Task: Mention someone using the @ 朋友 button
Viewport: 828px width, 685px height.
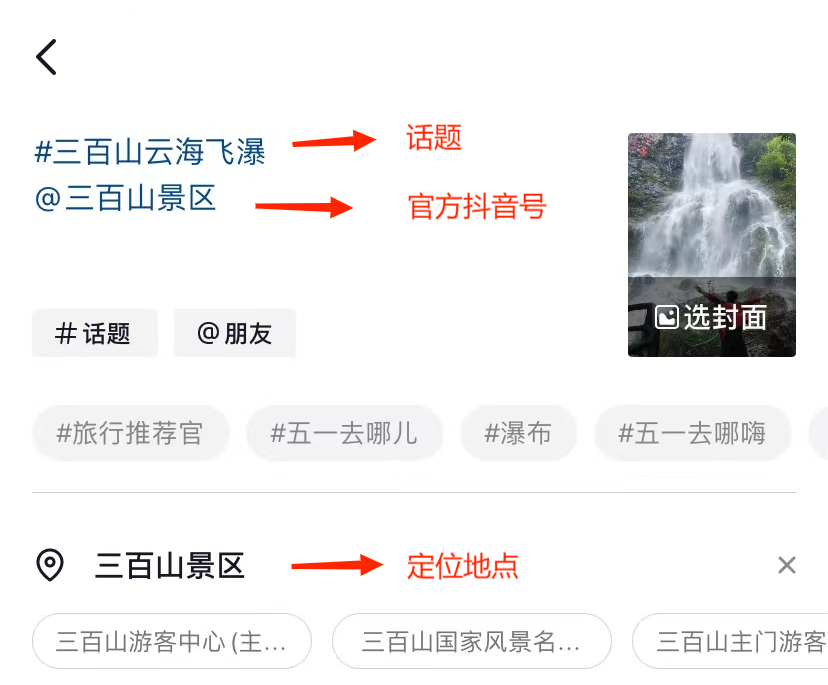Action: click(x=235, y=333)
